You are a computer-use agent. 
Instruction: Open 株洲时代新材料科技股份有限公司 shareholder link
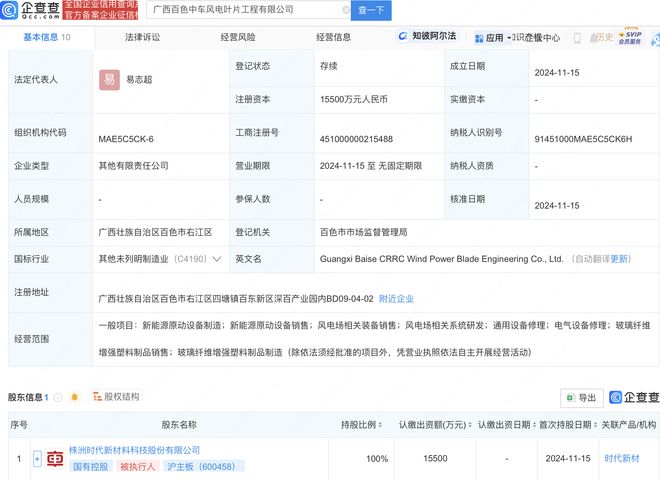pos(134,451)
